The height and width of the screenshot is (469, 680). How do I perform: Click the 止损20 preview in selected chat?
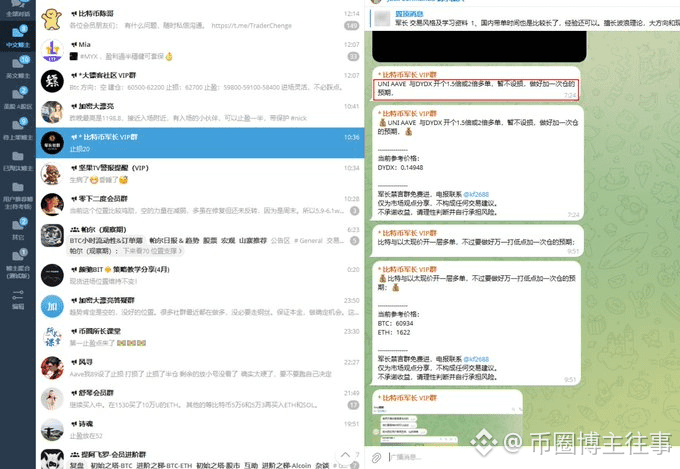point(80,149)
